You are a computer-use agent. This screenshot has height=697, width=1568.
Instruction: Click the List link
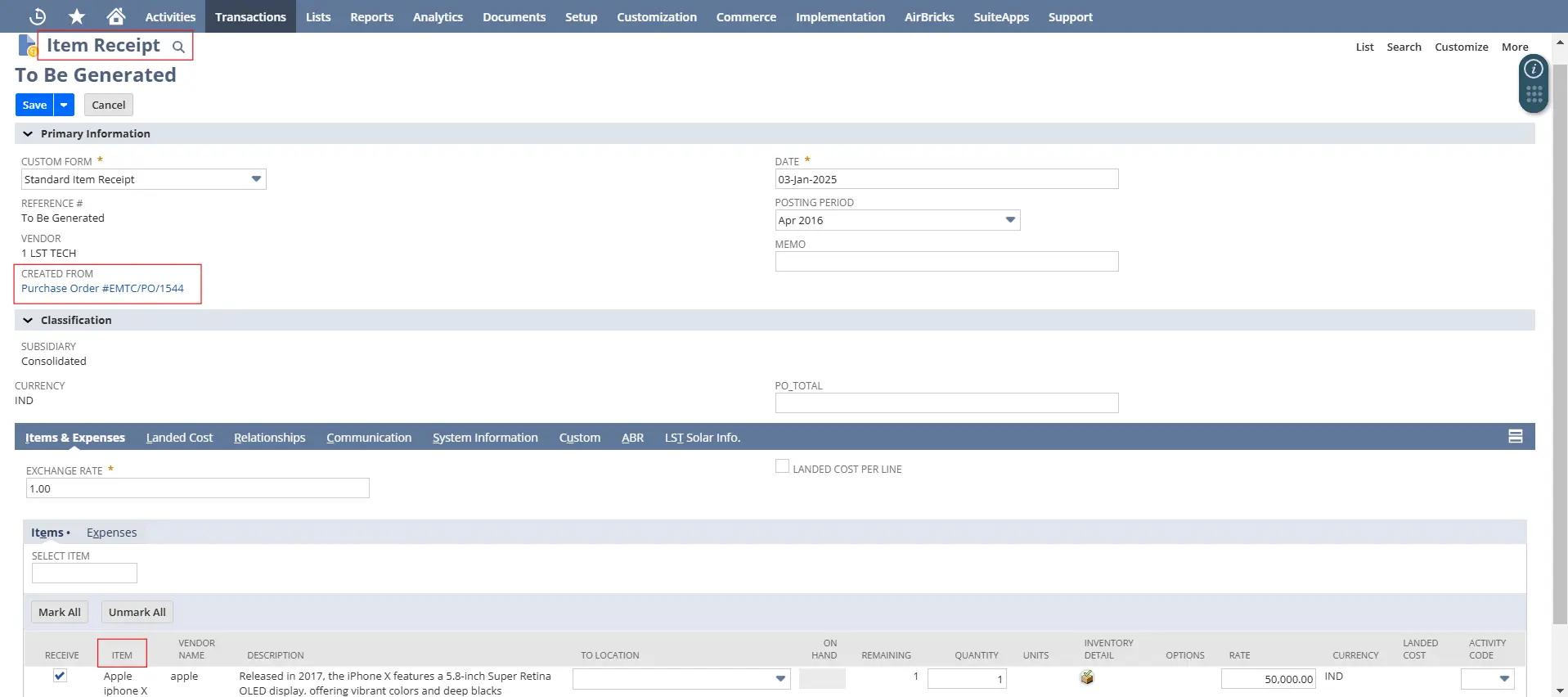(1364, 47)
